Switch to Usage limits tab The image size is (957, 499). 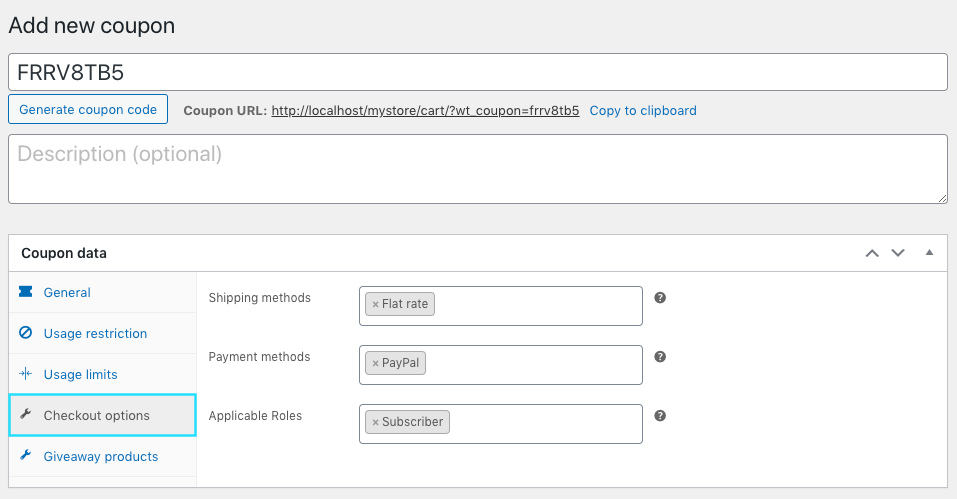click(103, 374)
